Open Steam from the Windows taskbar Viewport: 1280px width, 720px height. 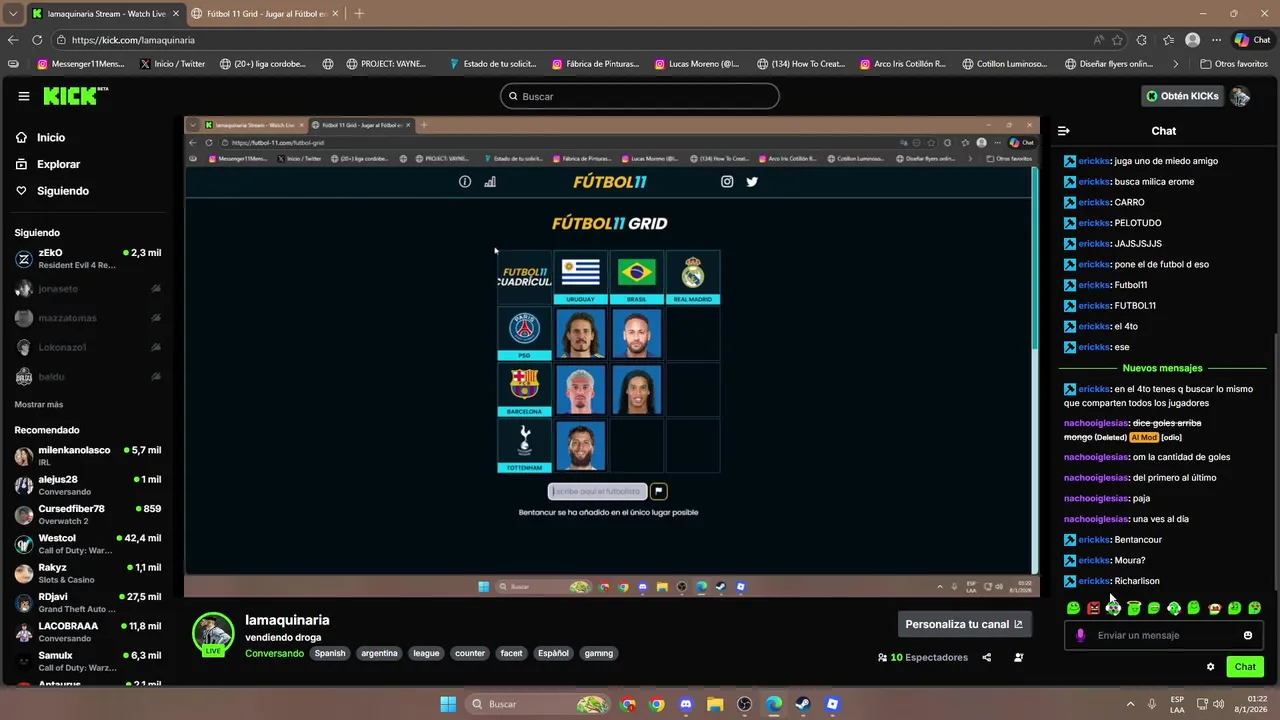point(803,704)
